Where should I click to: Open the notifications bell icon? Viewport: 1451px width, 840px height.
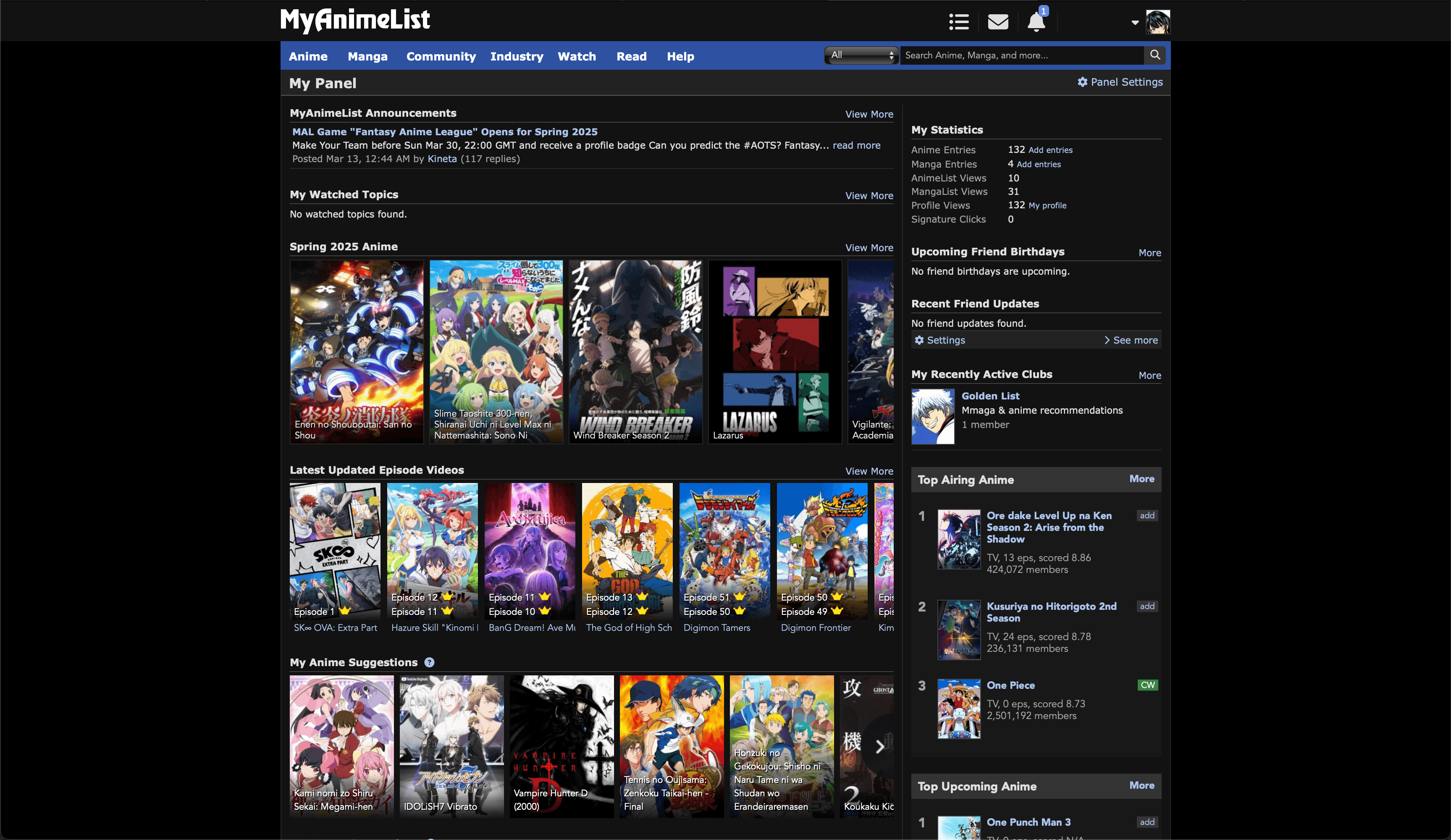[1036, 22]
